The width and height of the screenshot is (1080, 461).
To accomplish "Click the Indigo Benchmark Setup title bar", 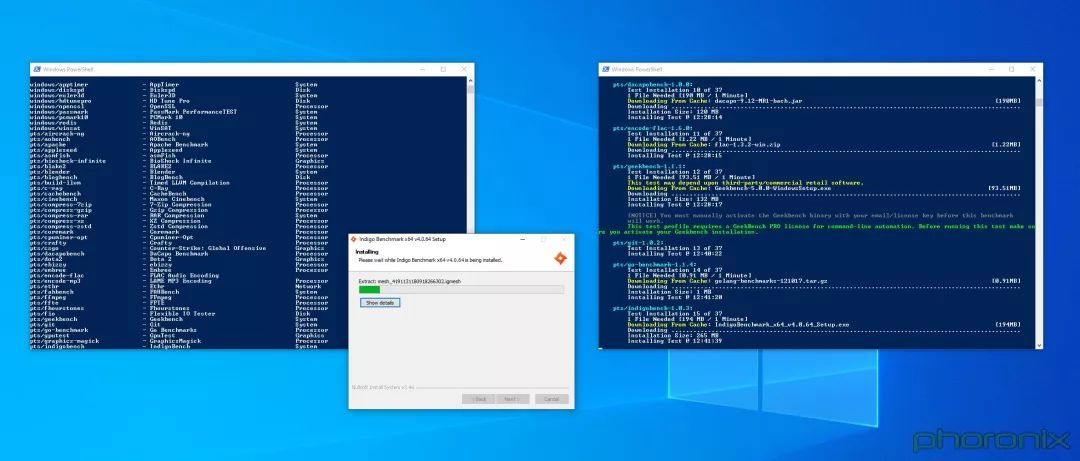I will (461, 239).
